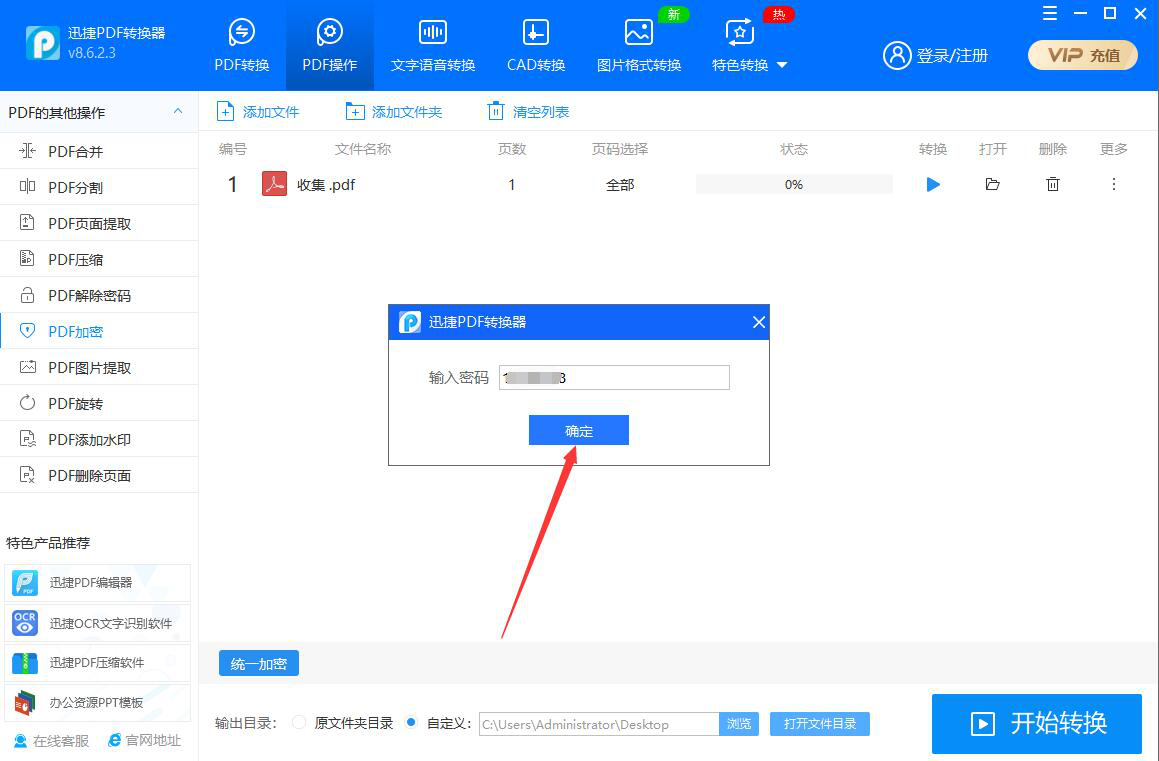Select PDF删除页面 in sidebar
This screenshot has width=1159, height=761.
point(99,475)
